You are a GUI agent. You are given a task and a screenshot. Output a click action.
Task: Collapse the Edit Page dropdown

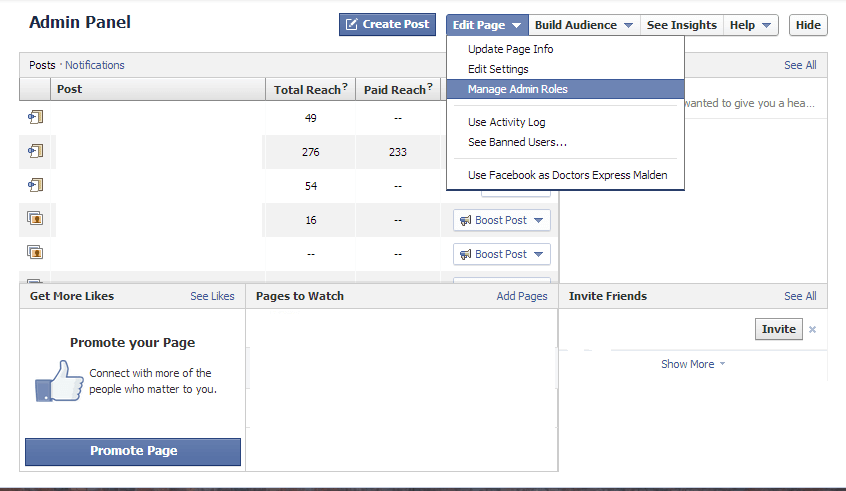[487, 25]
